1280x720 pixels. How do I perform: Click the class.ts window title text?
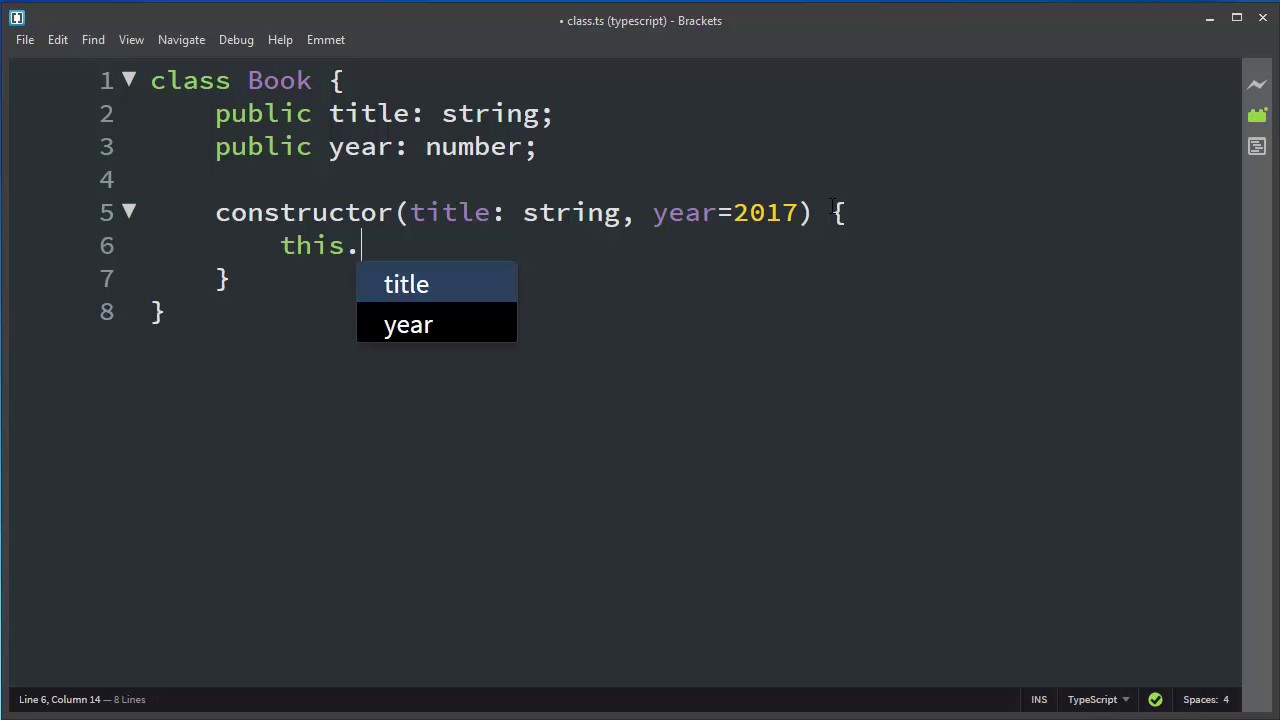click(x=640, y=20)
